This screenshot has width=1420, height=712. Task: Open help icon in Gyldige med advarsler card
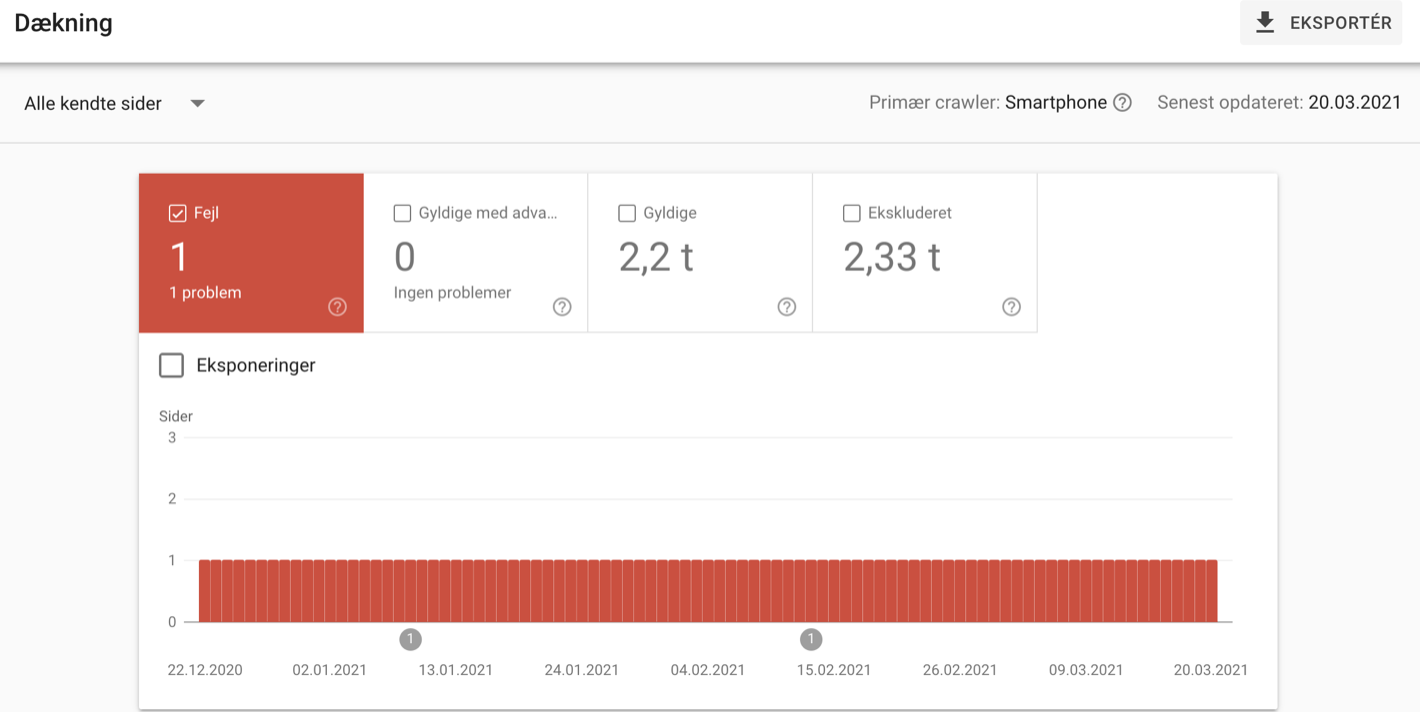click(x=562, y=307)
